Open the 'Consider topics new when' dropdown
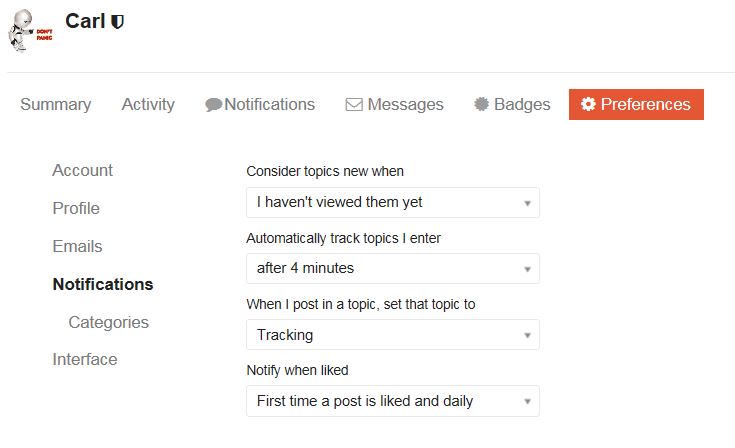The image size is (735, 448). tap(393, 202)
